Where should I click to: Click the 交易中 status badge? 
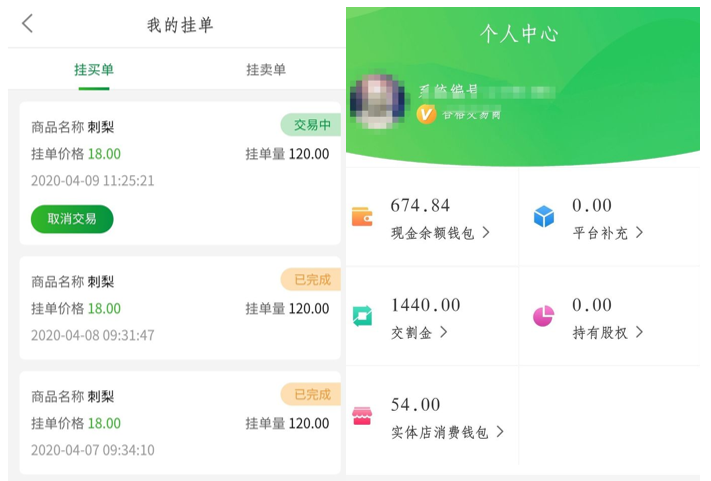coord(310,125)
